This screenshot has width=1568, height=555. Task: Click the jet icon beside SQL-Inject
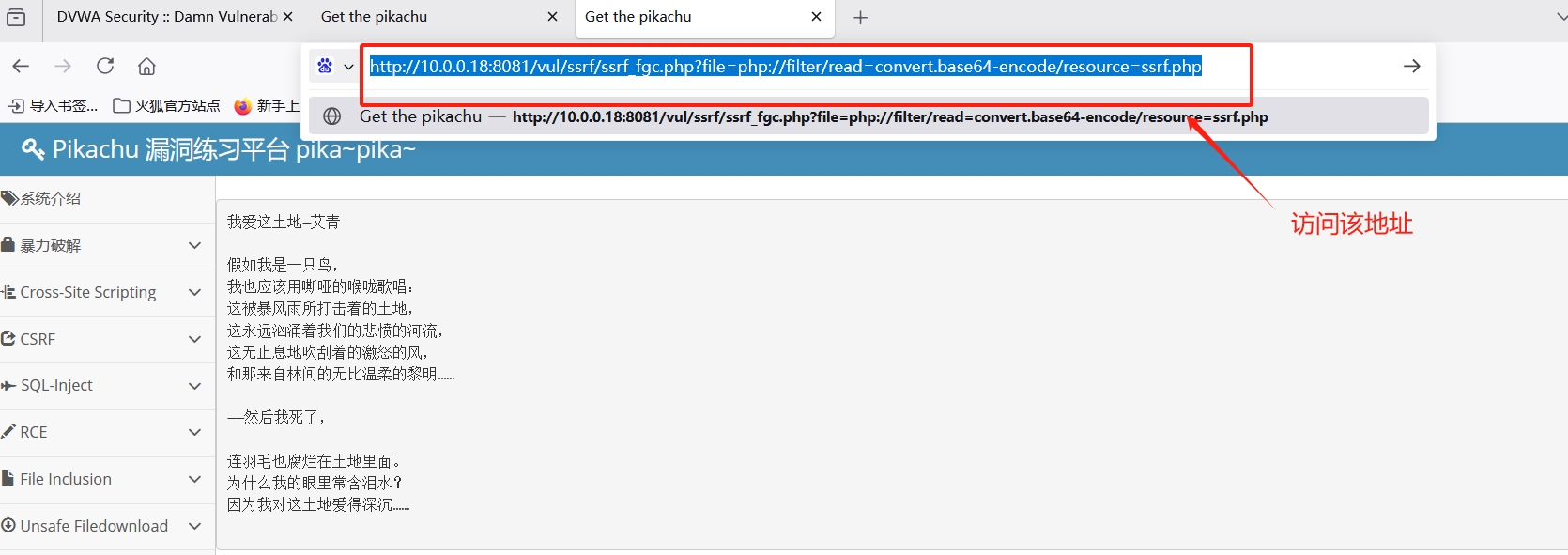click(x=8, y=385)
